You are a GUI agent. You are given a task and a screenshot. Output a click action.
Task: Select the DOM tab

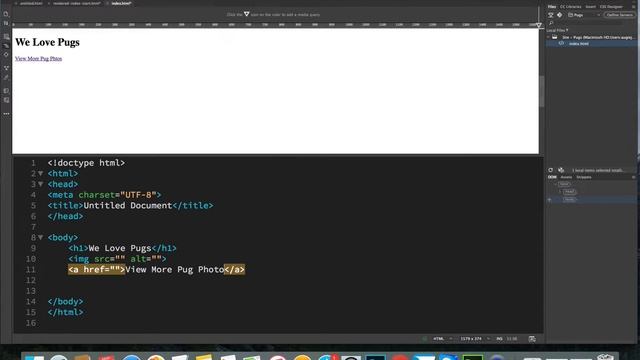pos(552,177)
